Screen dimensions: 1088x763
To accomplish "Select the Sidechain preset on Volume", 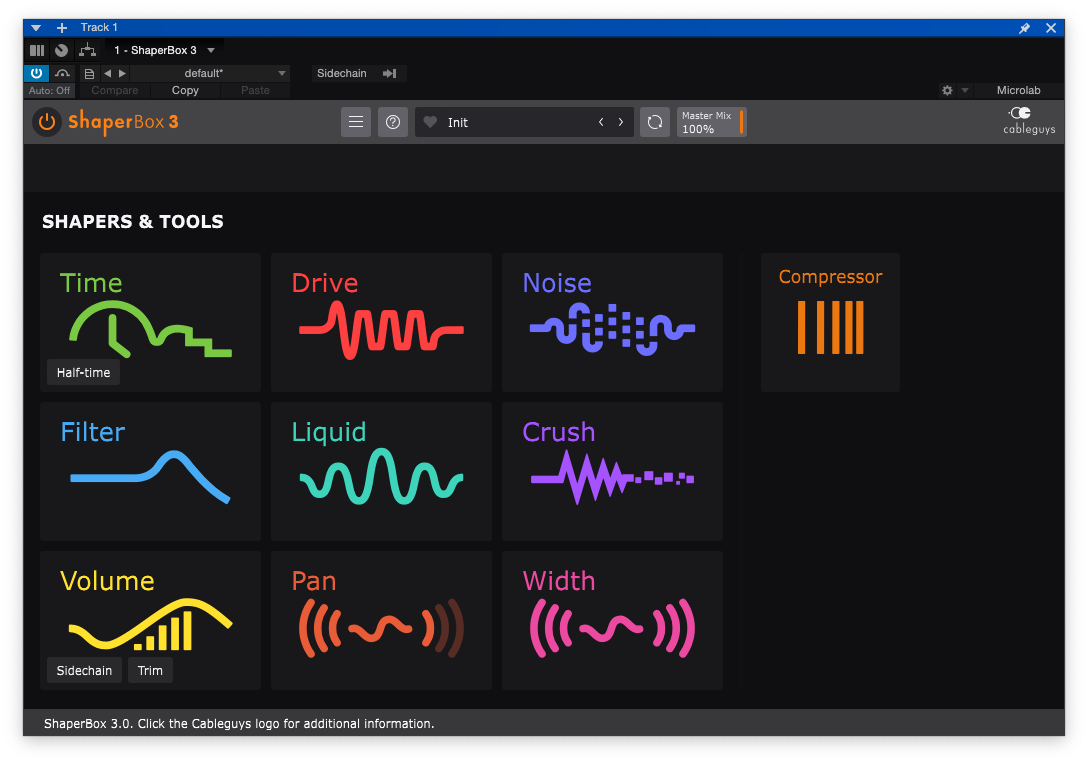I will pos(84,671).
